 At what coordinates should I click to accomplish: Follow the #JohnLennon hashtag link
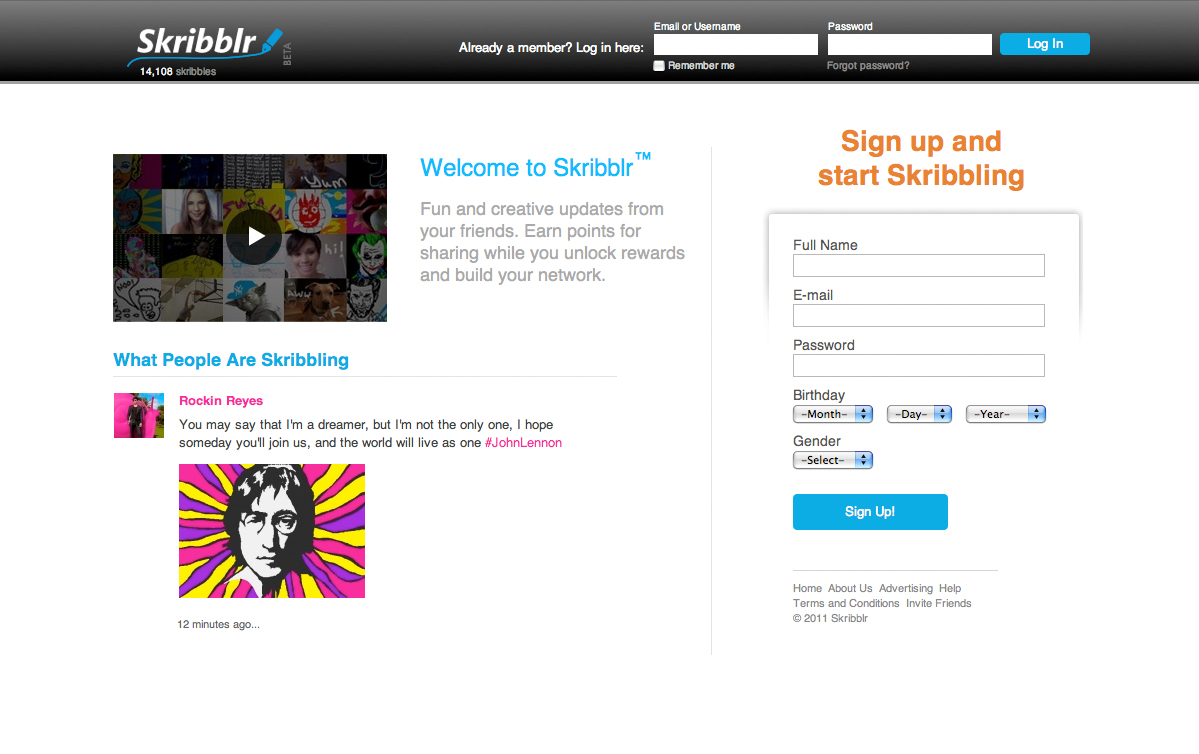pyautogui.click(x=523, y=443)
